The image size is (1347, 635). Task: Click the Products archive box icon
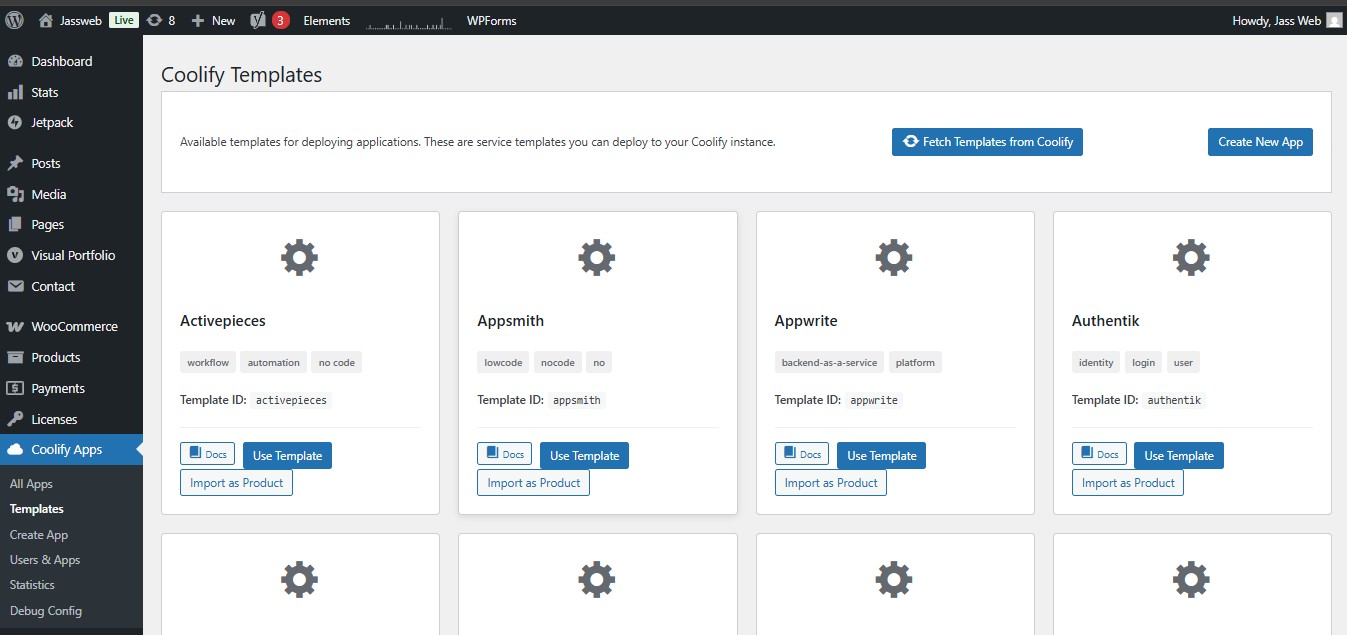click(15, 357)
